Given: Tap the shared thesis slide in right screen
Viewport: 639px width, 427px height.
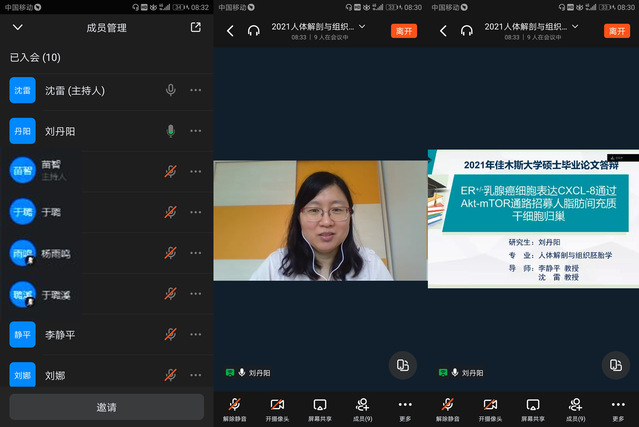Looking at the screenshot, I should point(533,218).
